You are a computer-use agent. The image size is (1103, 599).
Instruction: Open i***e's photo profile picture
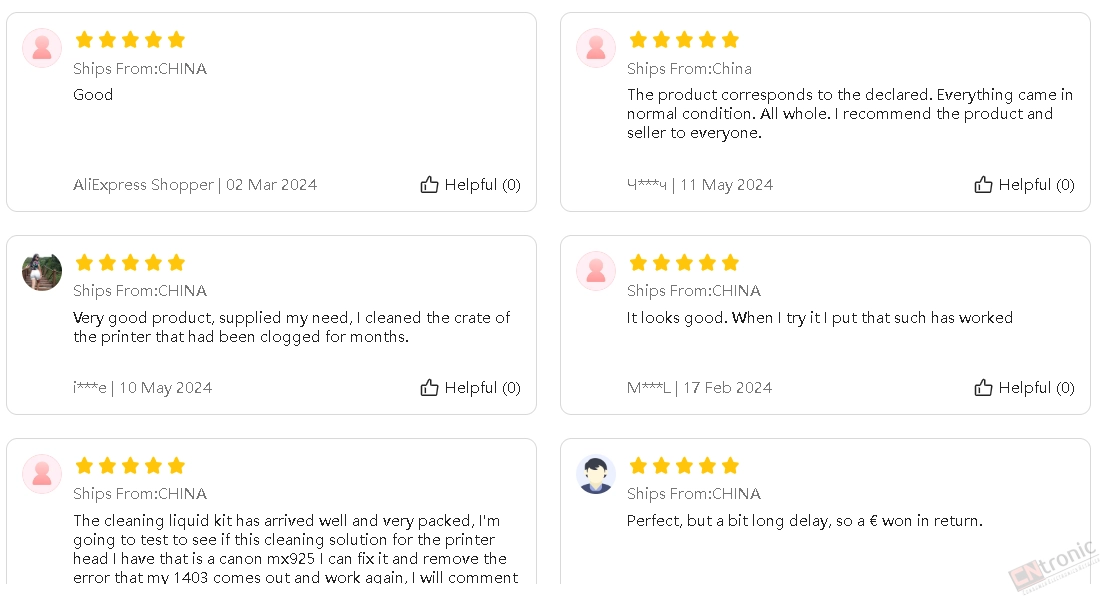[42, 271]
